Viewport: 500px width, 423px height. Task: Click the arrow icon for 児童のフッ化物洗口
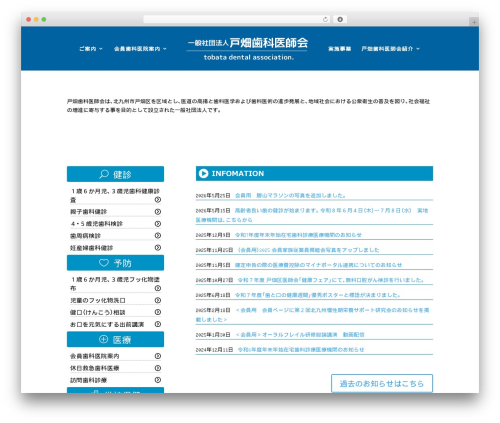tap(158, 300)
